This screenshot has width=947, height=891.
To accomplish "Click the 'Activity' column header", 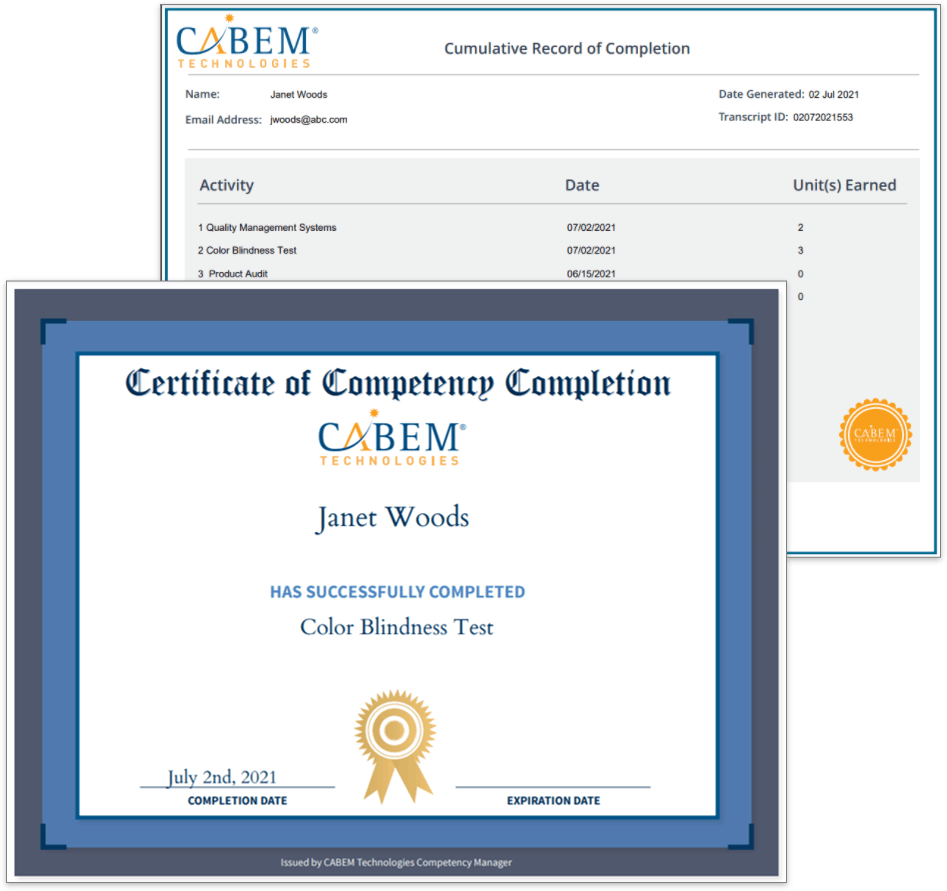I will [226, 185].
